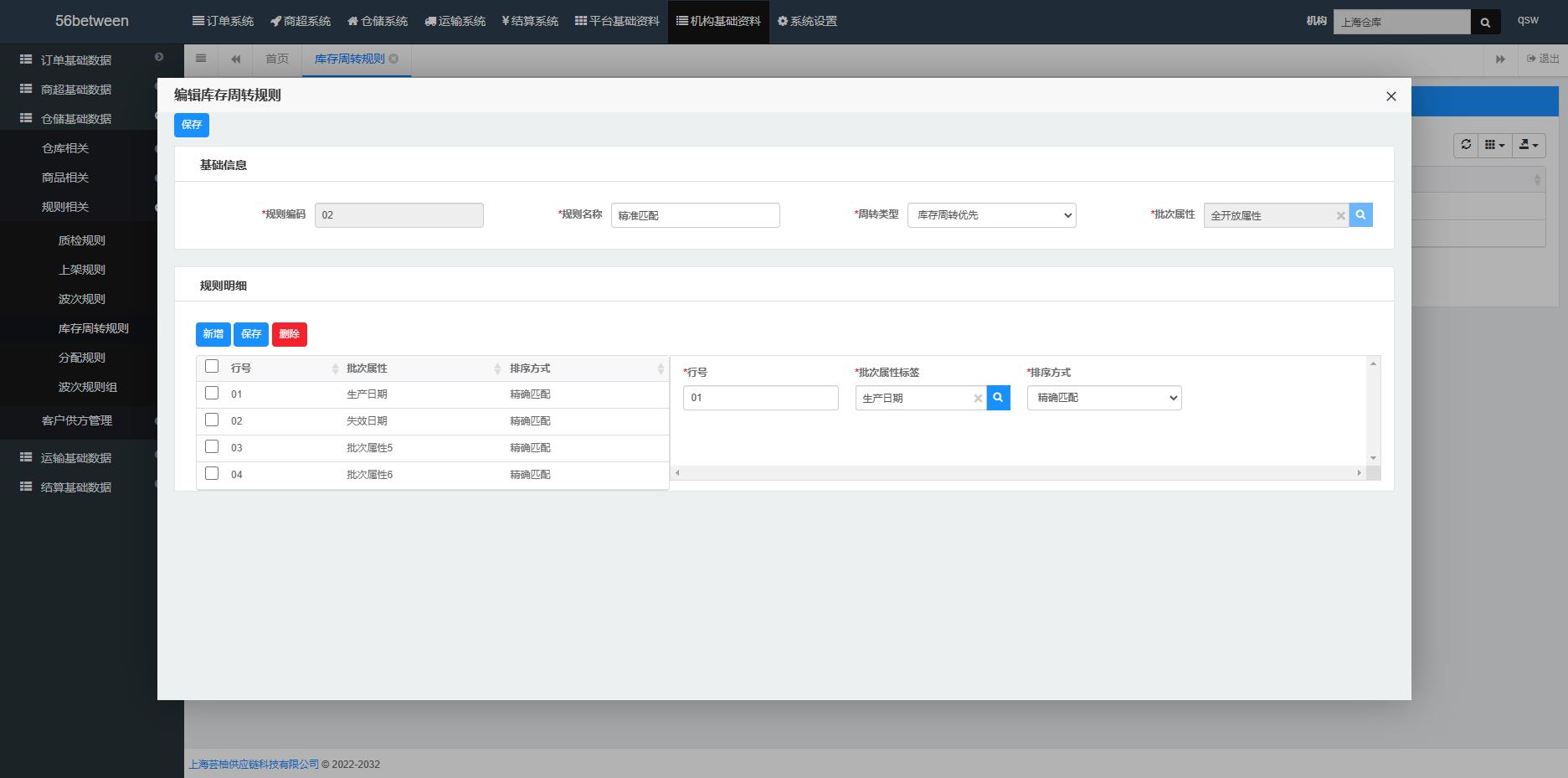Click the refresh icon in background table toolbar
The image size is (1568, 778).
pyautogui.click(x=1466, y=145)
